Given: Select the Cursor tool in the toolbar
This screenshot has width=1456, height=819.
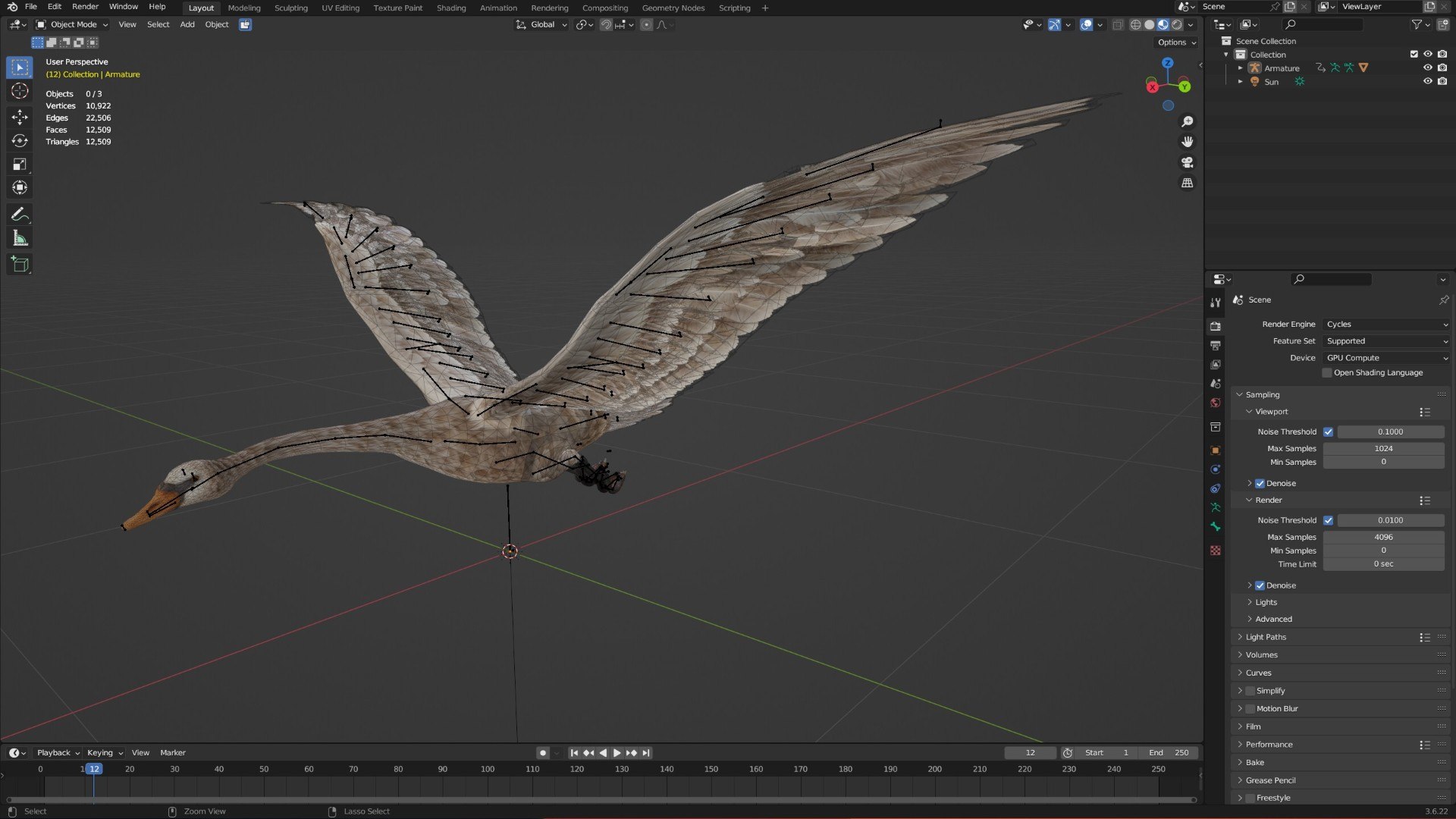Looking at the screenshot, I should 20,91.
